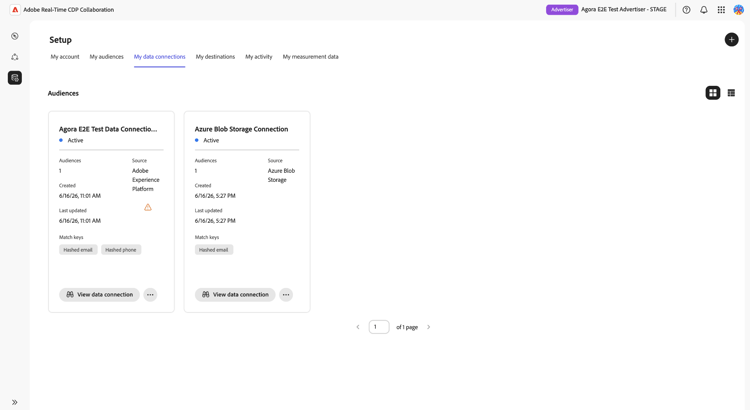The width and height of the screenshot is (750, 410).
Task: Click the page number input field
Action: 379,327
